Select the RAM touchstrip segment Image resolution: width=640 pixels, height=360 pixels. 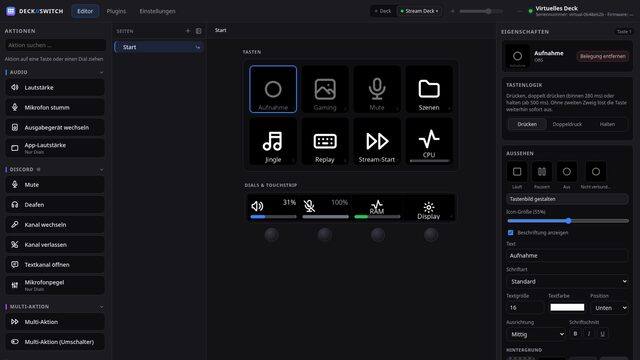(377, 208)
